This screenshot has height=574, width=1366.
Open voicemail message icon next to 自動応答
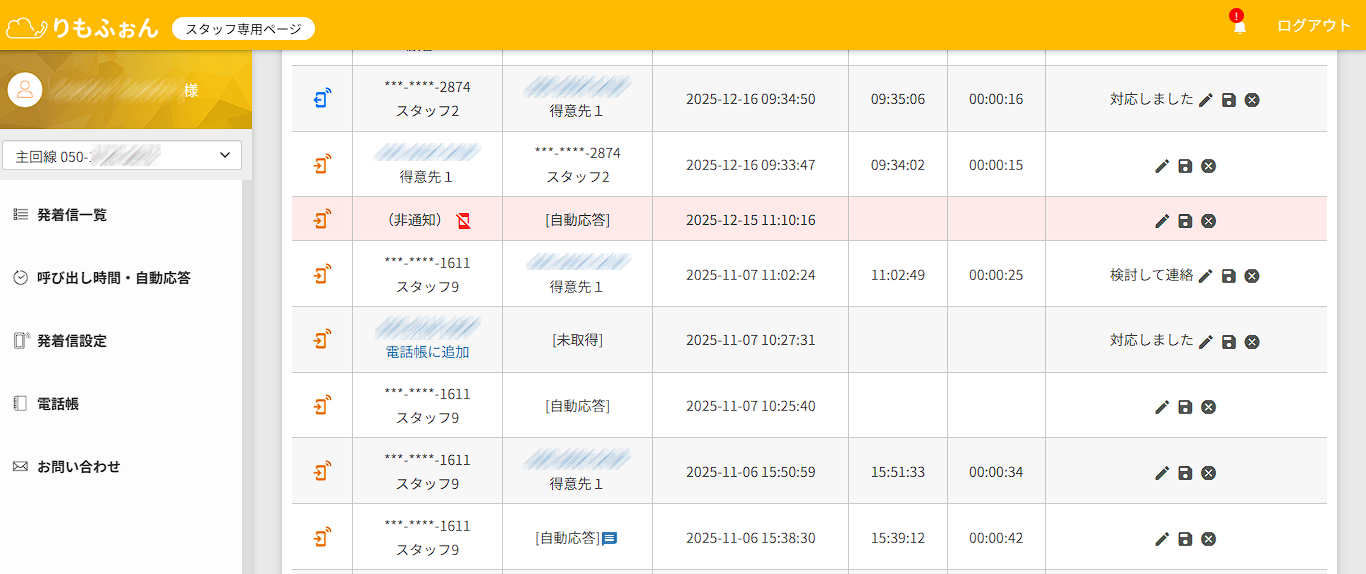tap(609, 539)
